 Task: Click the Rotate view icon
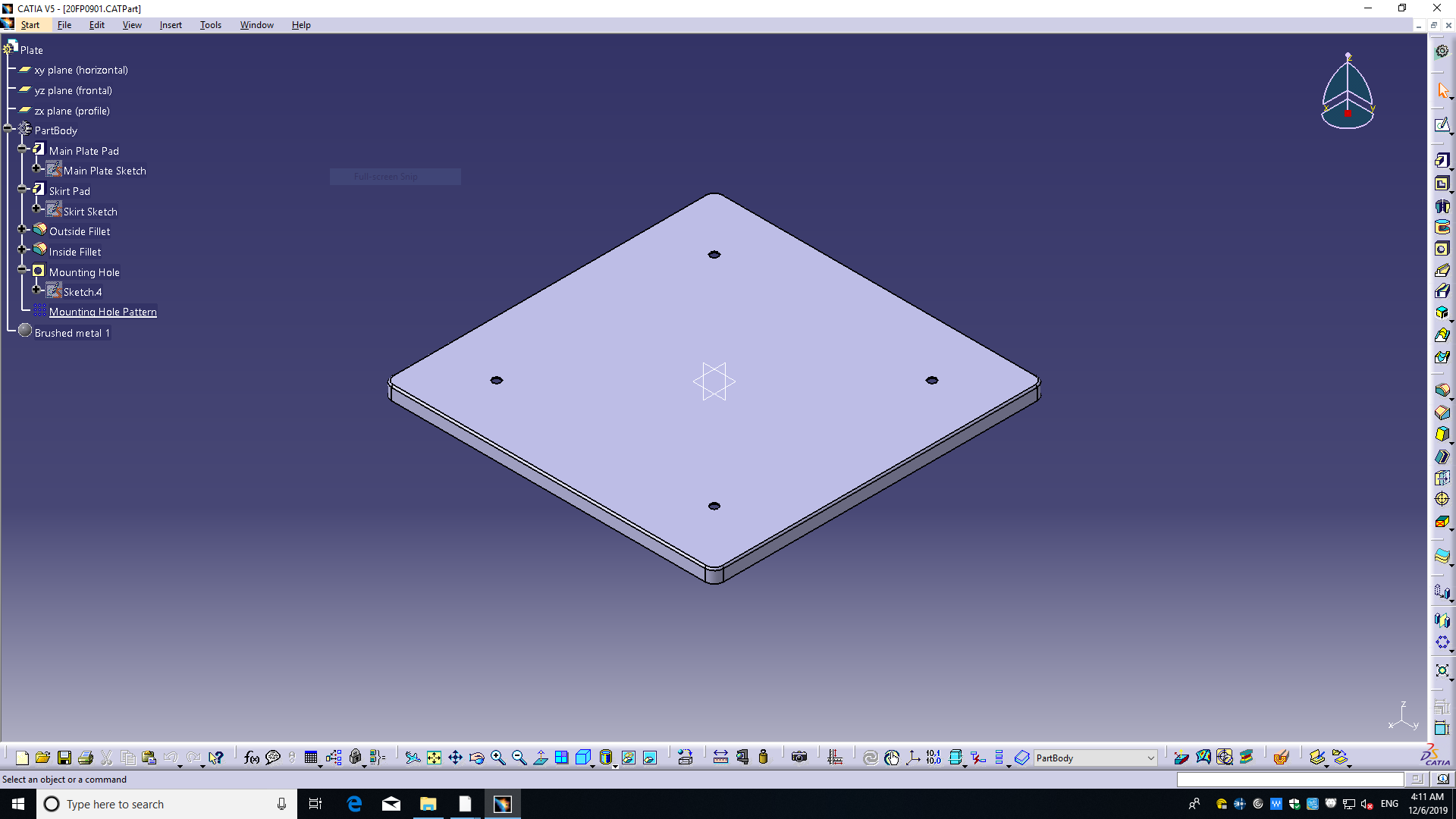[x=476, y=758]
